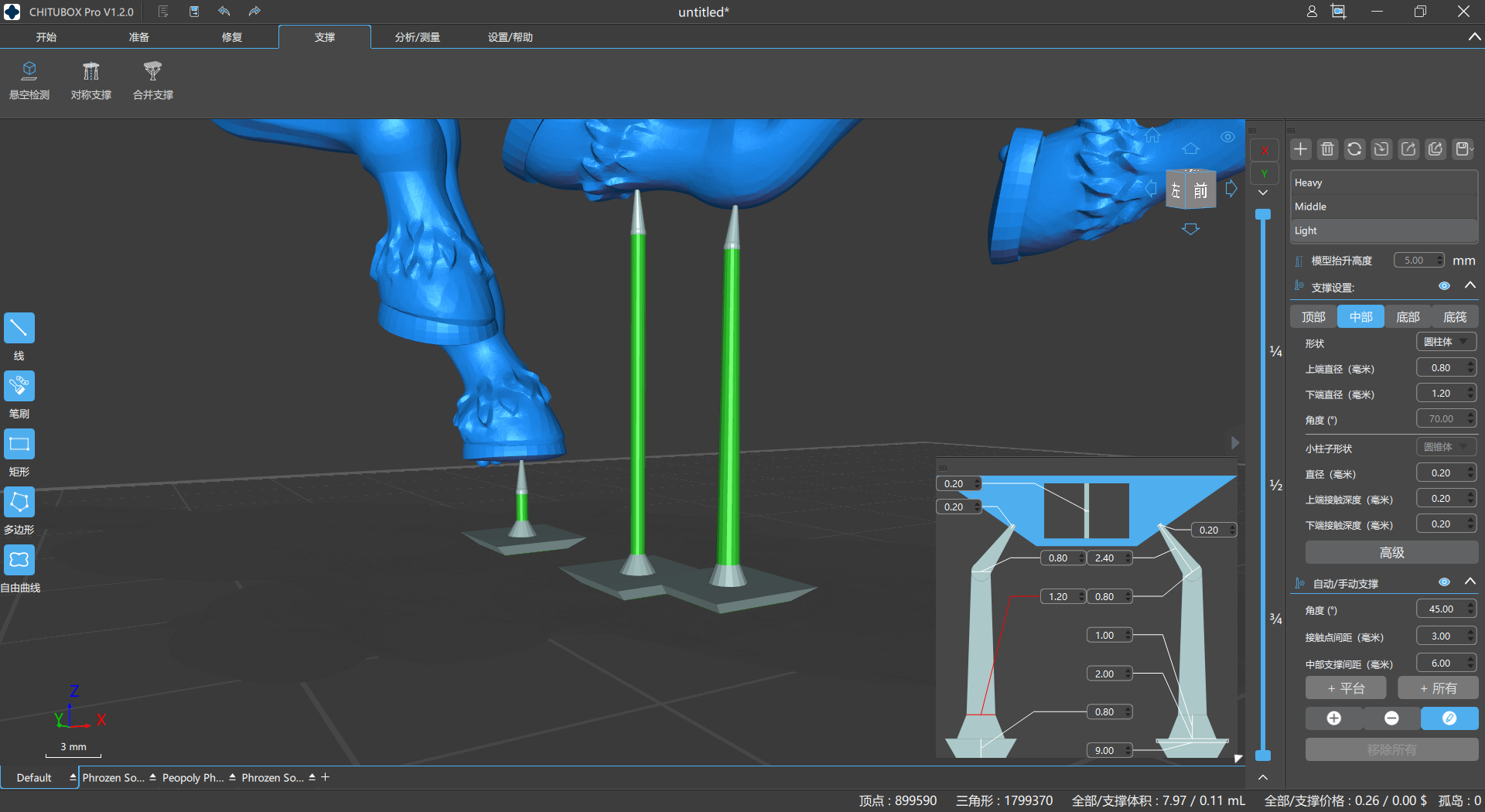The width and height of the screenshot is (1485, 812).
Task: Toggle the 支撑设置 eye visibility icon
Action: [1444, 286]
